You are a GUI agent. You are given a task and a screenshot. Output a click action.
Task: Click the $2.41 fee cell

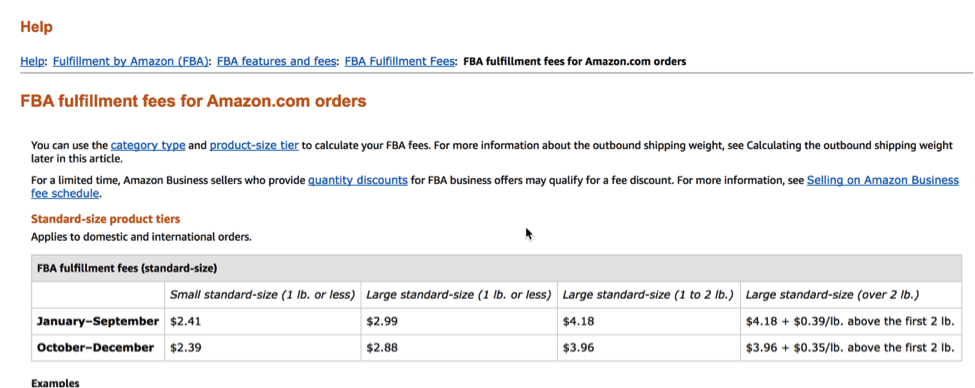[x=262, y=321]
